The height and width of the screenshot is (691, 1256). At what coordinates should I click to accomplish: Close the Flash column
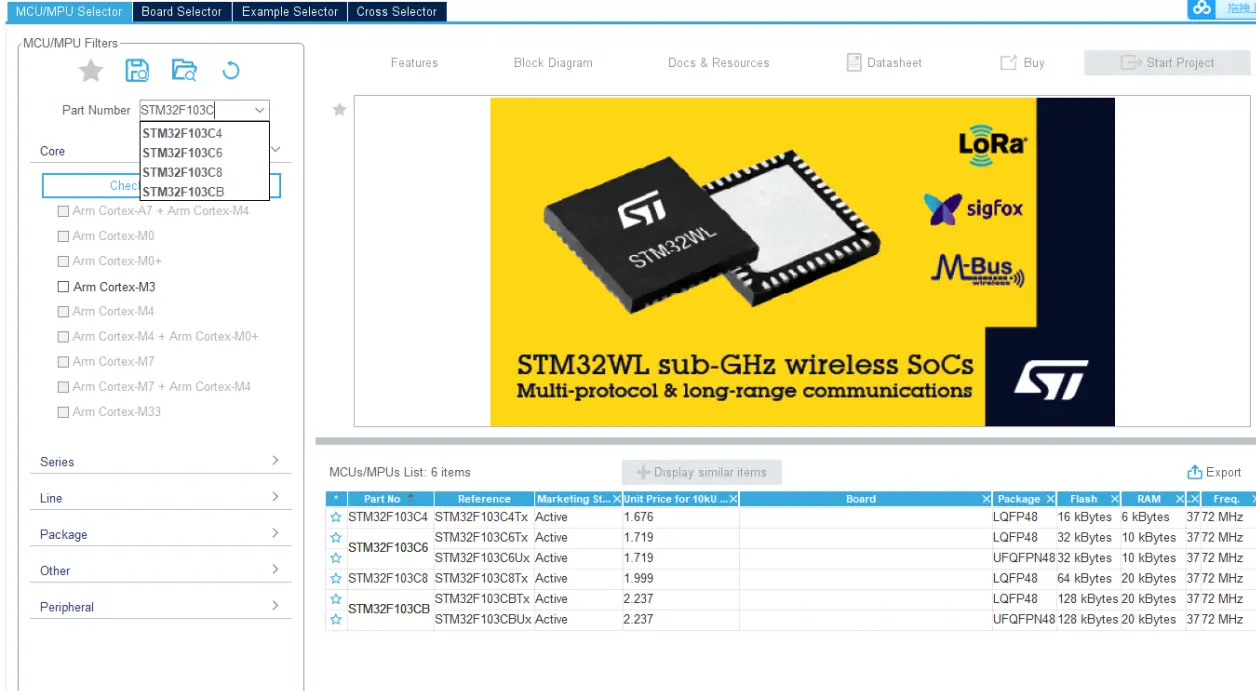pos(1114,499)
